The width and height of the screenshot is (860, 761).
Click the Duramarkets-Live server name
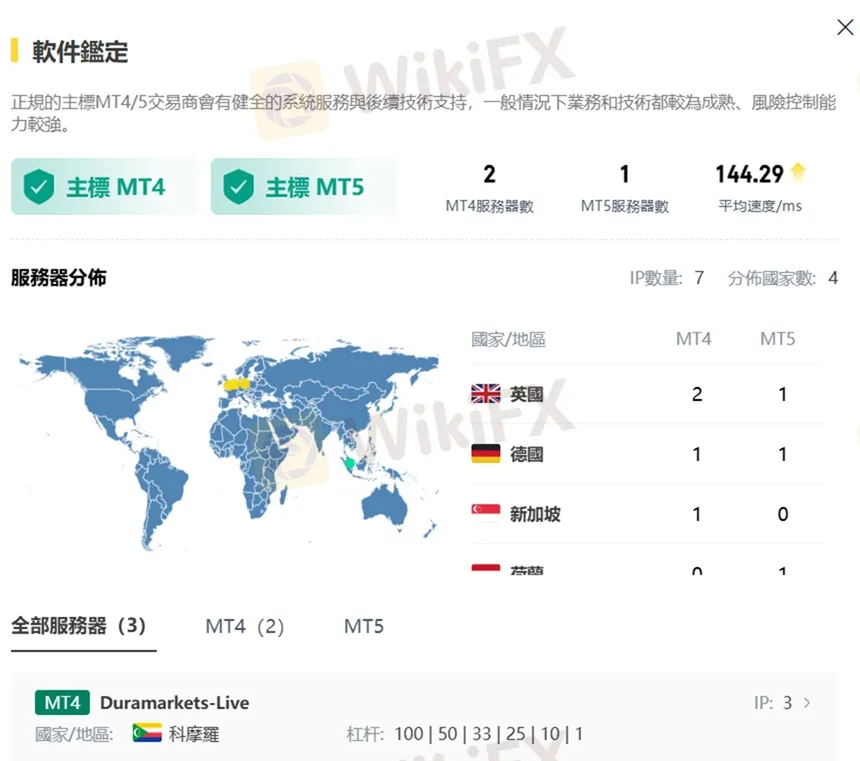click(x=175, y=702)
